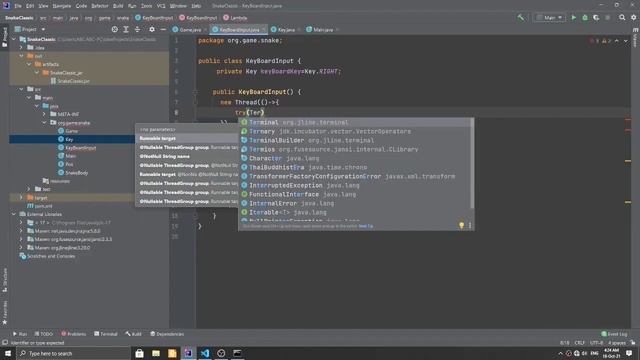Toggle the Problems tool window
The height and width of the screenshot is (360, 640).
(73, 334)
